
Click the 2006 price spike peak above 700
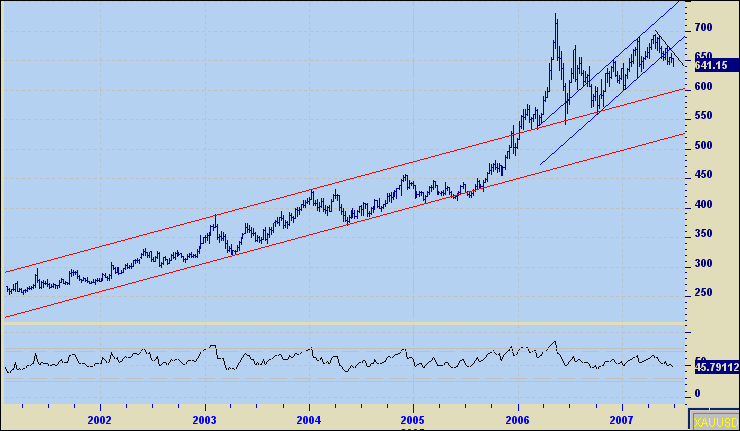coord(555,17)
